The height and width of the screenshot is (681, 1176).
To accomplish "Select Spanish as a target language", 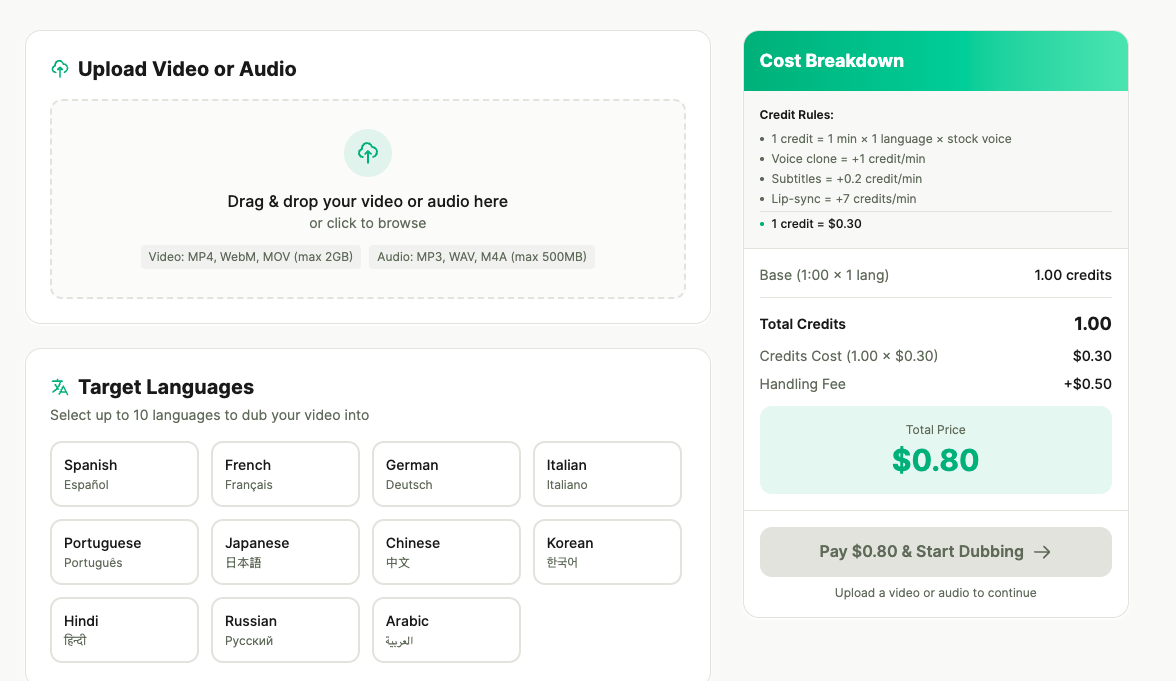I will [124, 473].
